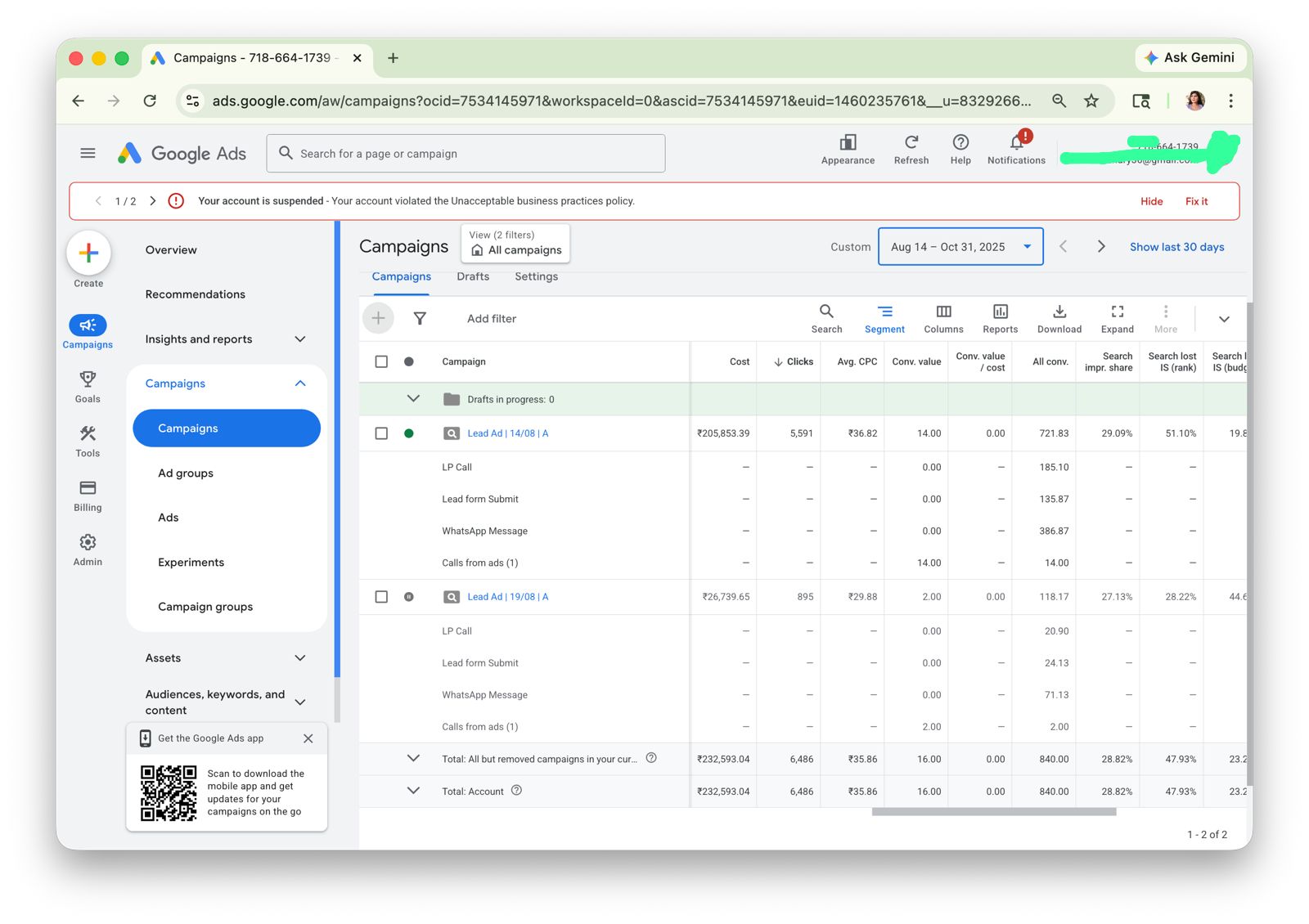Click the Download icon
Screen dimensions: 1309x924
pyautogui.click(x=1059, y=312)
